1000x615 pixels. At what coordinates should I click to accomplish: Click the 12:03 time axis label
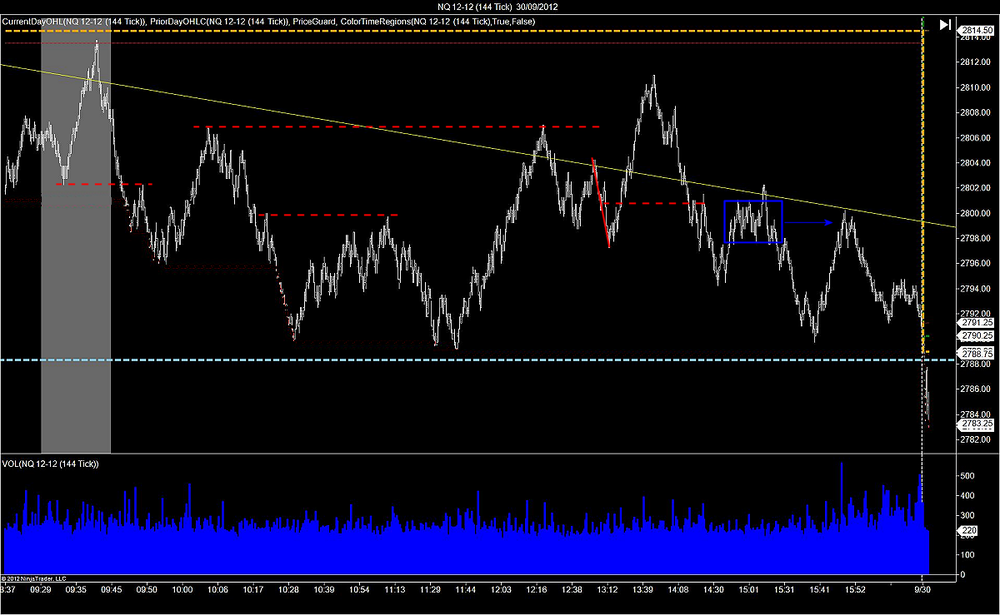point(501,589)
